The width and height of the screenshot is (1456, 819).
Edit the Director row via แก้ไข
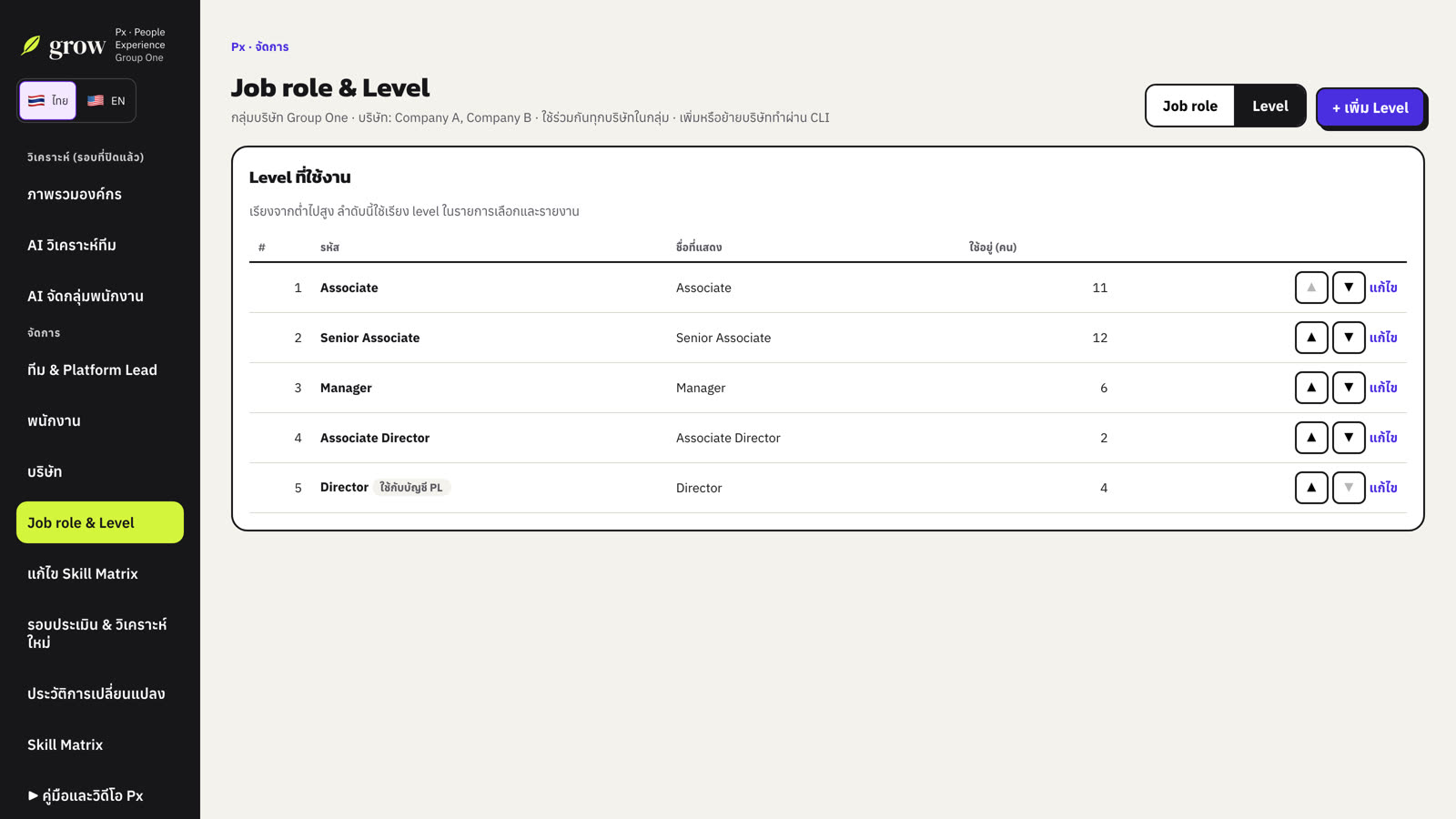point(1383,488)
